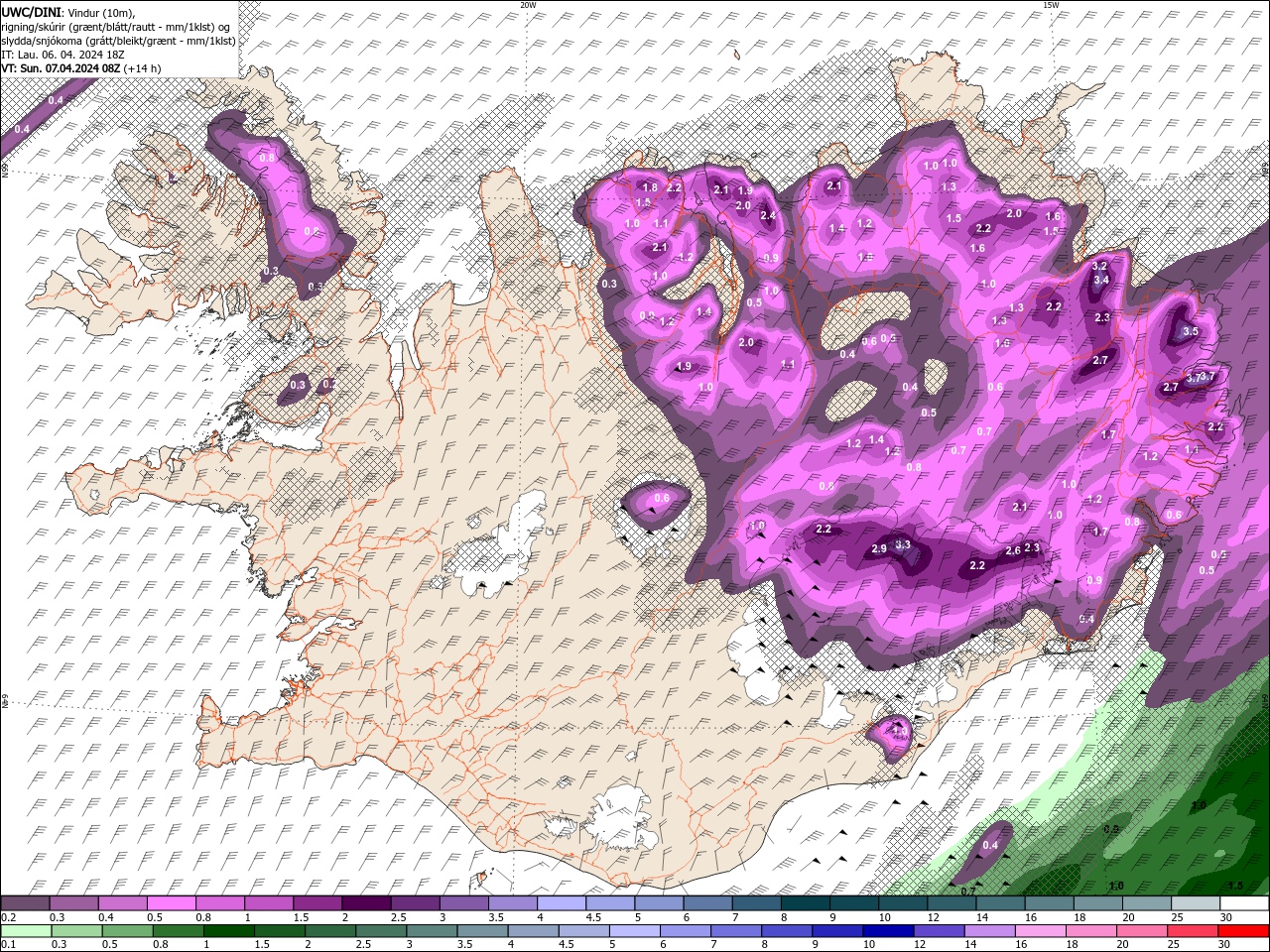Pick upper legend swatch between 20 and 25
This screenshot has height=952, width=1270.
(x=1146, y=903)
